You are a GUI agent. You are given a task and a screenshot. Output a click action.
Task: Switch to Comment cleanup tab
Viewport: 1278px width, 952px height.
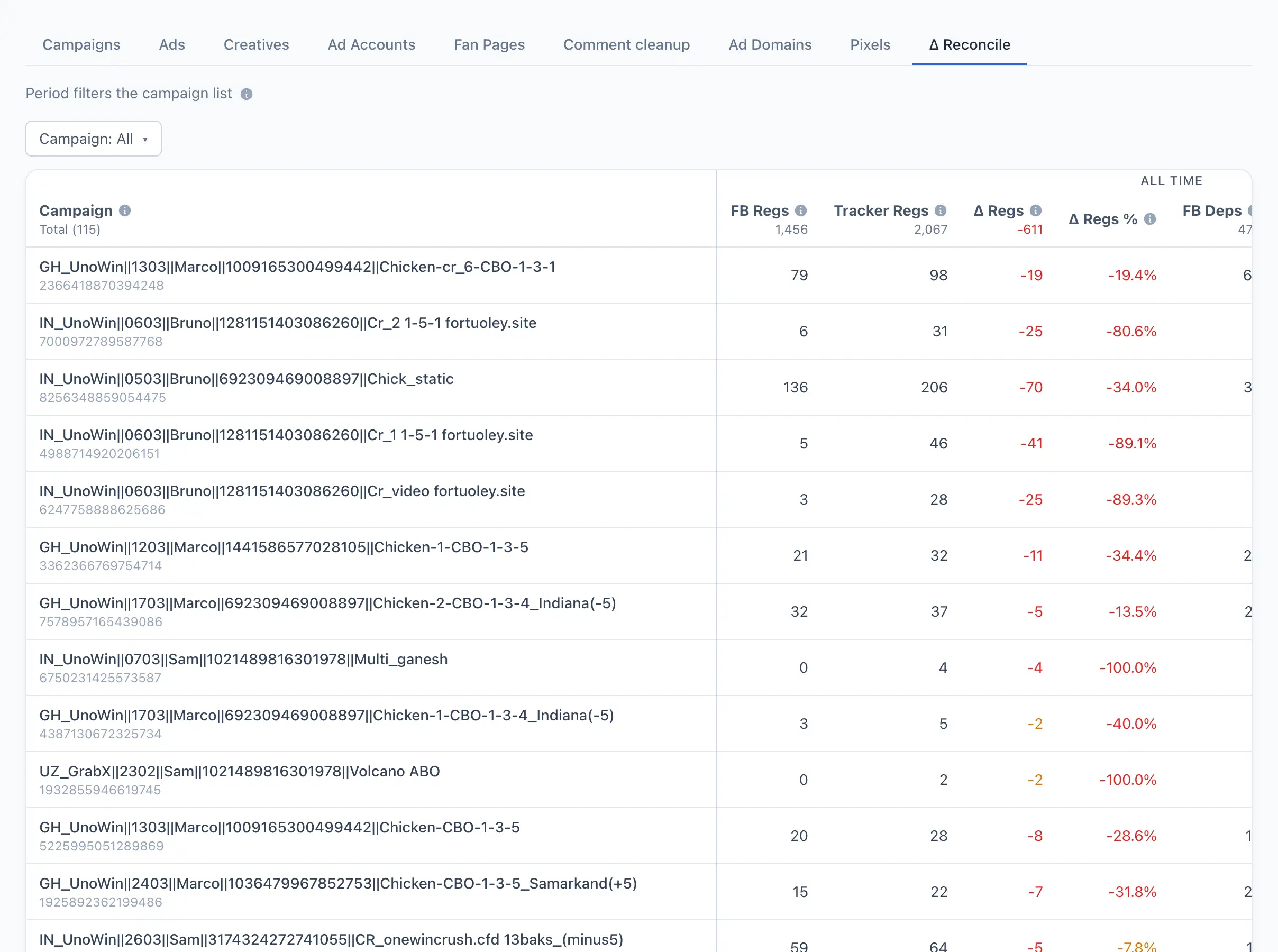(626, 44)
